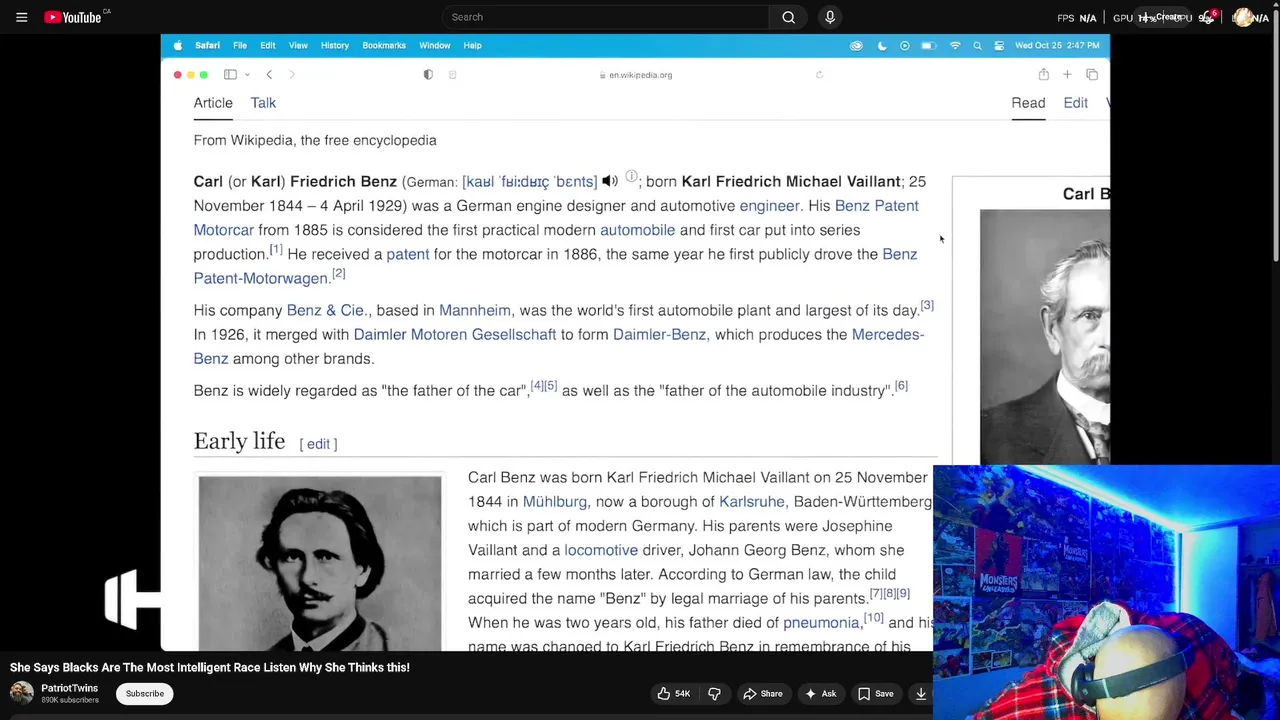Follow the Daimler-Benz link
This screenshot has height=720, width=1280.
659,335
